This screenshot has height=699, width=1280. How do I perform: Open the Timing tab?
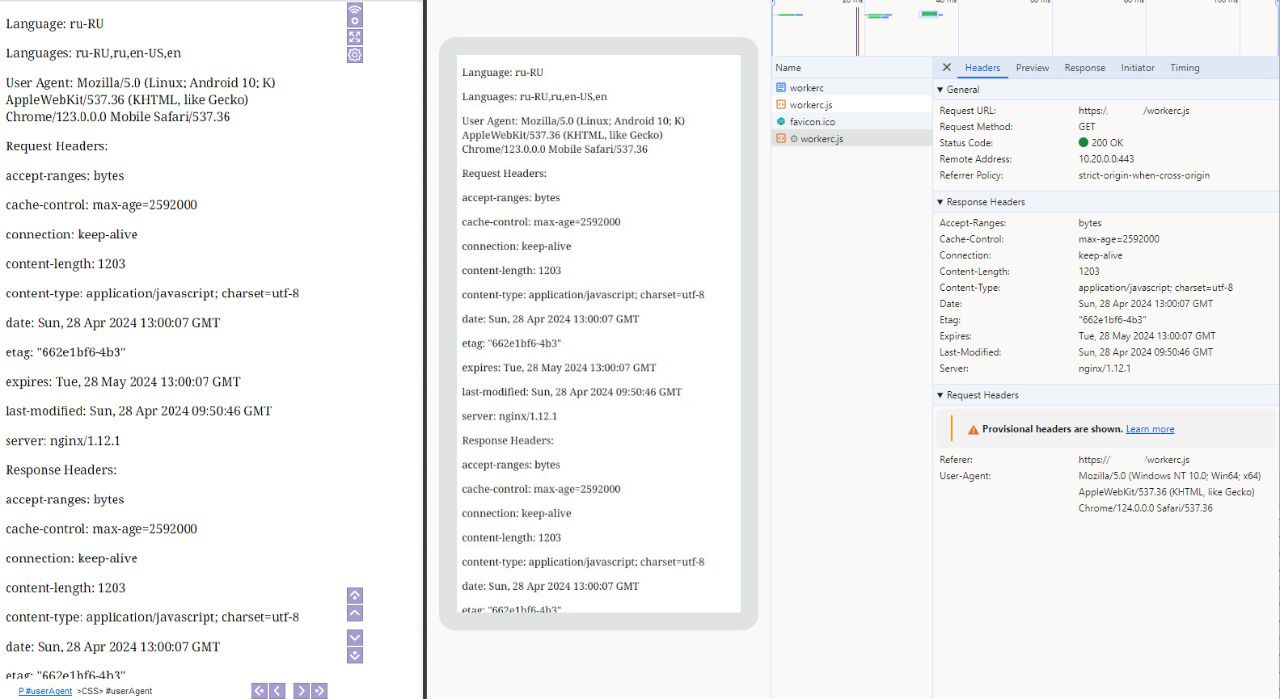click(1184, 68)
